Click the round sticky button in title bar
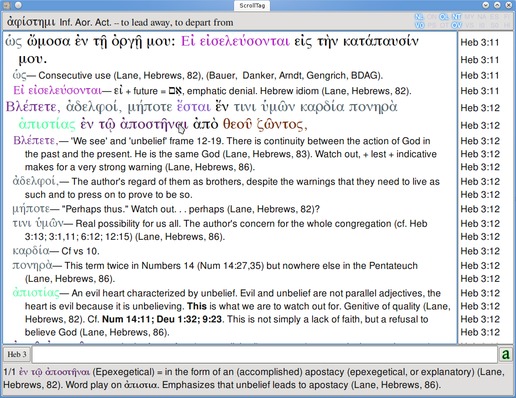This screenshot has height=398, width=516. (x=18, y=5)
